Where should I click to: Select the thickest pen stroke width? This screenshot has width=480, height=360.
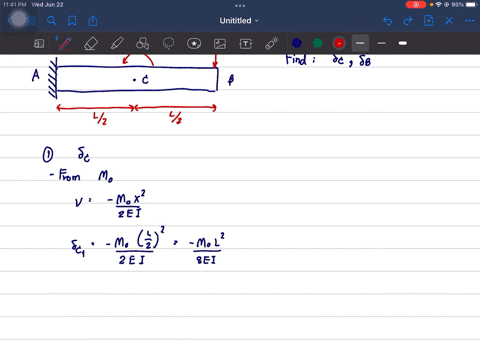click(x=403, y=43)
